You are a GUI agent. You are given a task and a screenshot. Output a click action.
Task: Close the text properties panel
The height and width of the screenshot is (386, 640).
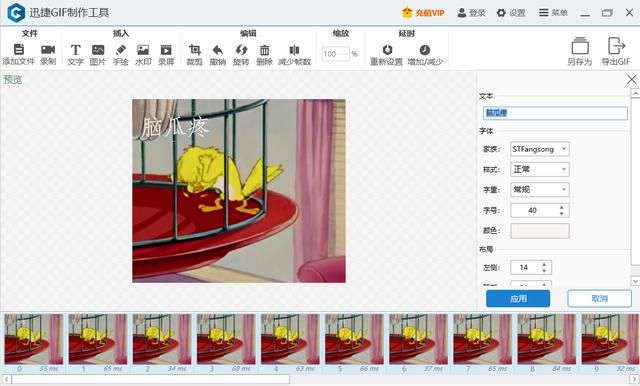(x=631, y=80)
